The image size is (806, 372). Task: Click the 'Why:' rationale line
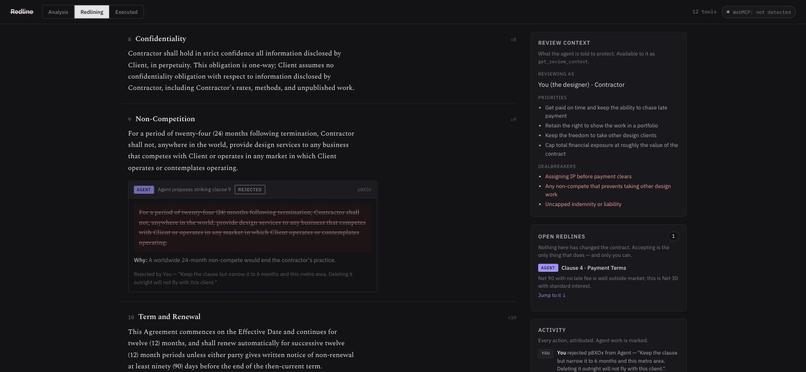235,260
